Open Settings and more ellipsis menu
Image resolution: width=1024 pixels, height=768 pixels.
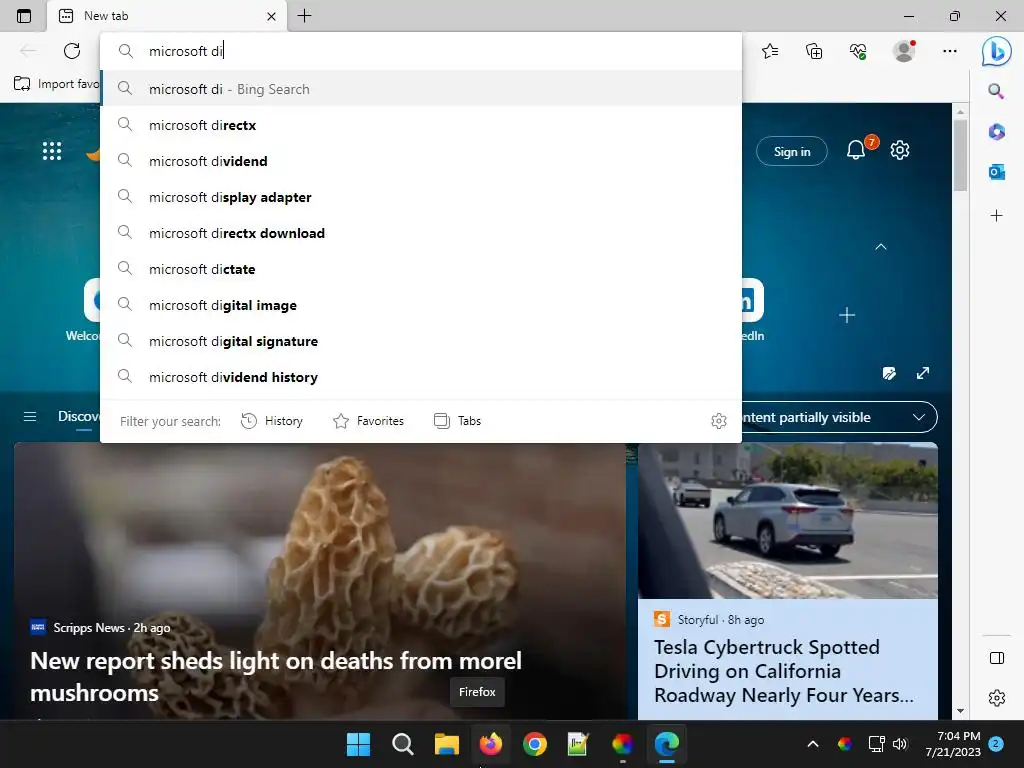point(950,51)
